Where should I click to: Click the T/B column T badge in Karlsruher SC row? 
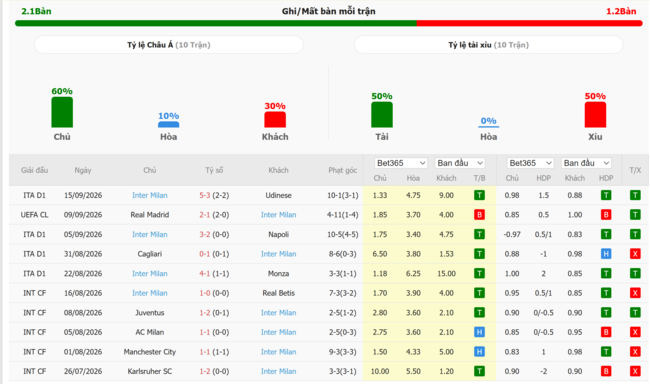coord(479,371)
